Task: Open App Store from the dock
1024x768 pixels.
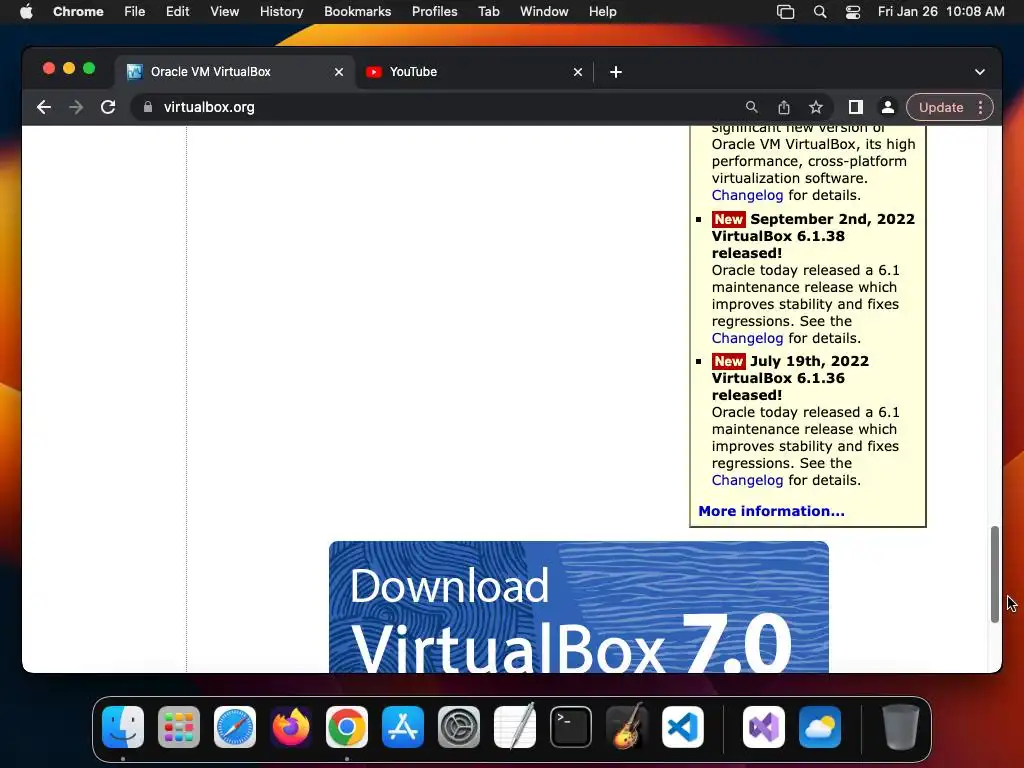Action: click(x=403, y=727)
